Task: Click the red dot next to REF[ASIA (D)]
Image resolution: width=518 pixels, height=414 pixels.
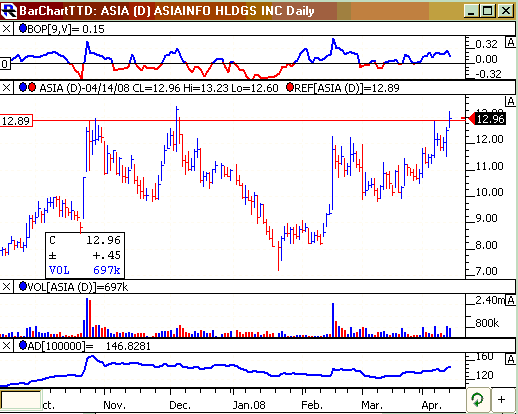Action: [290, 88]
